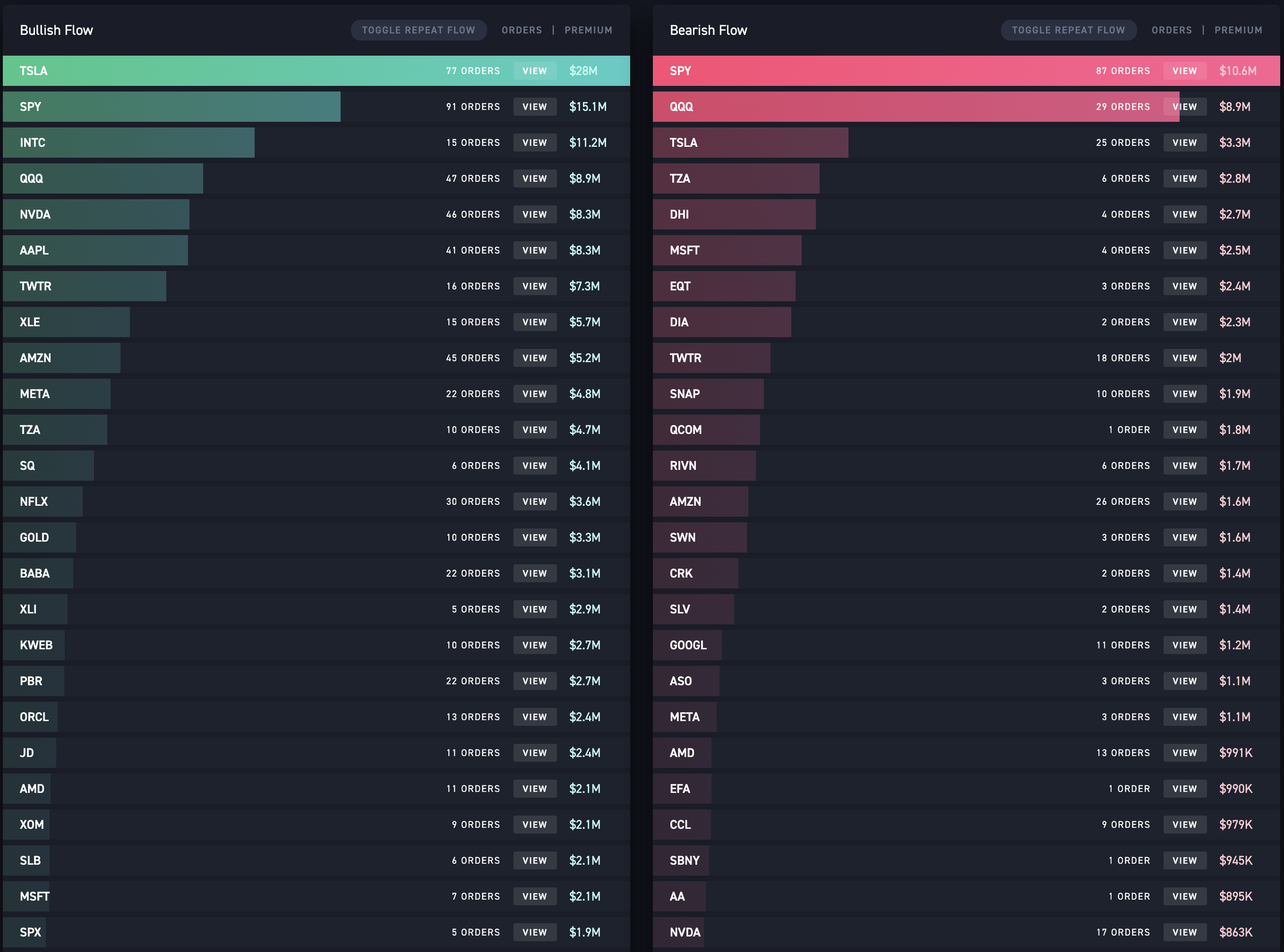Image resolution: width=1284 pixels, height=952 pixels.
Task: Sort Bullish Flow by Premium
Action: click(588, 30)
